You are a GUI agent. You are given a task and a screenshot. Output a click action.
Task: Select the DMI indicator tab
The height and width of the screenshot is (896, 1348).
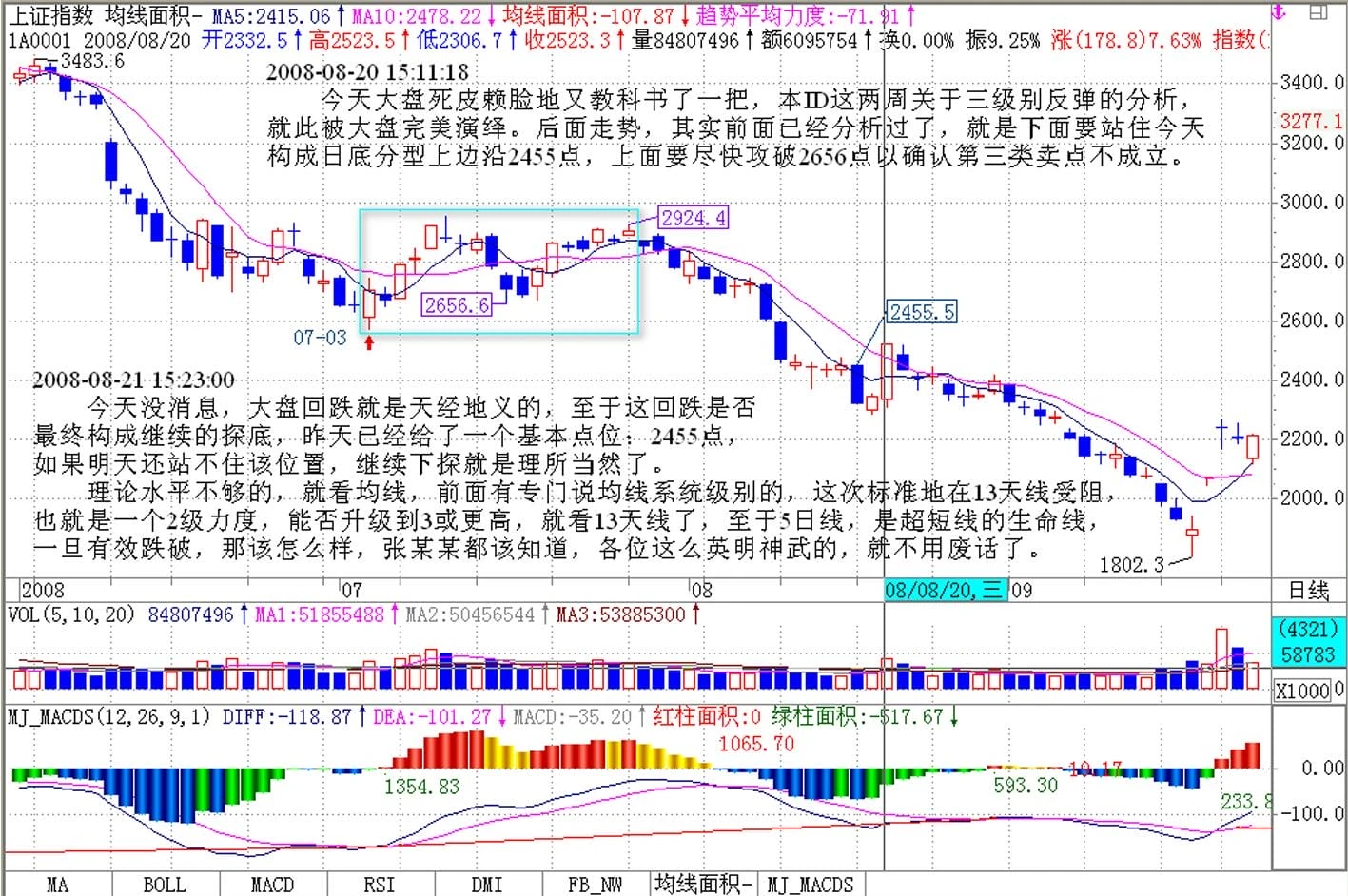pos(487,885)
